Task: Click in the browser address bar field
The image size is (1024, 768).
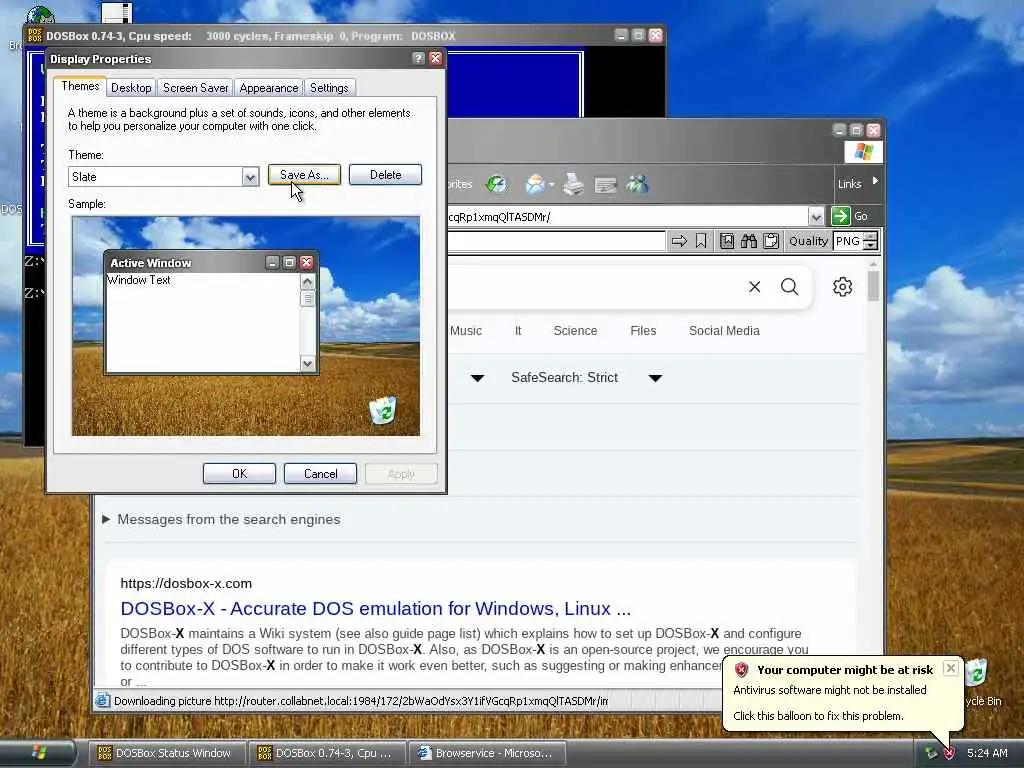Action: point(627,216)
